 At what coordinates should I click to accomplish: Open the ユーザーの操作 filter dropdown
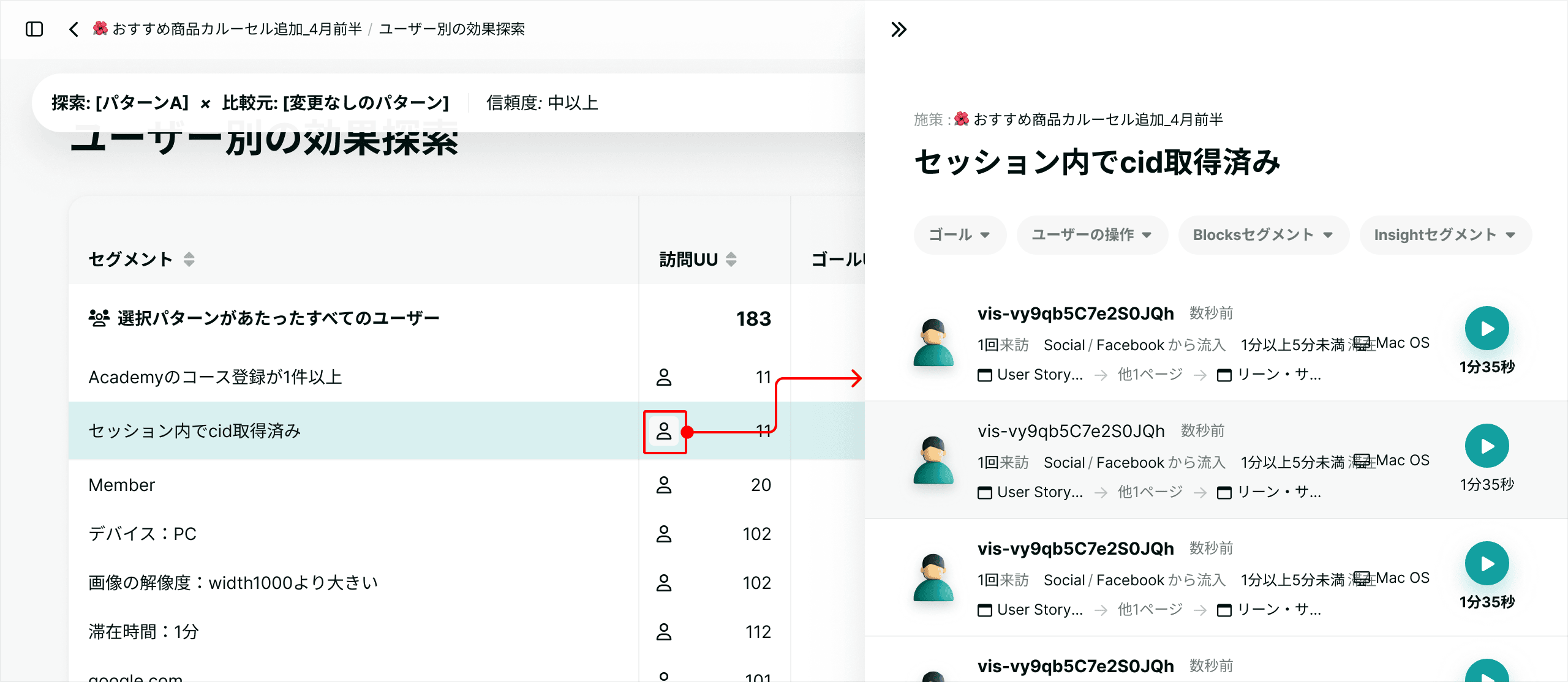coord(1092,235)
